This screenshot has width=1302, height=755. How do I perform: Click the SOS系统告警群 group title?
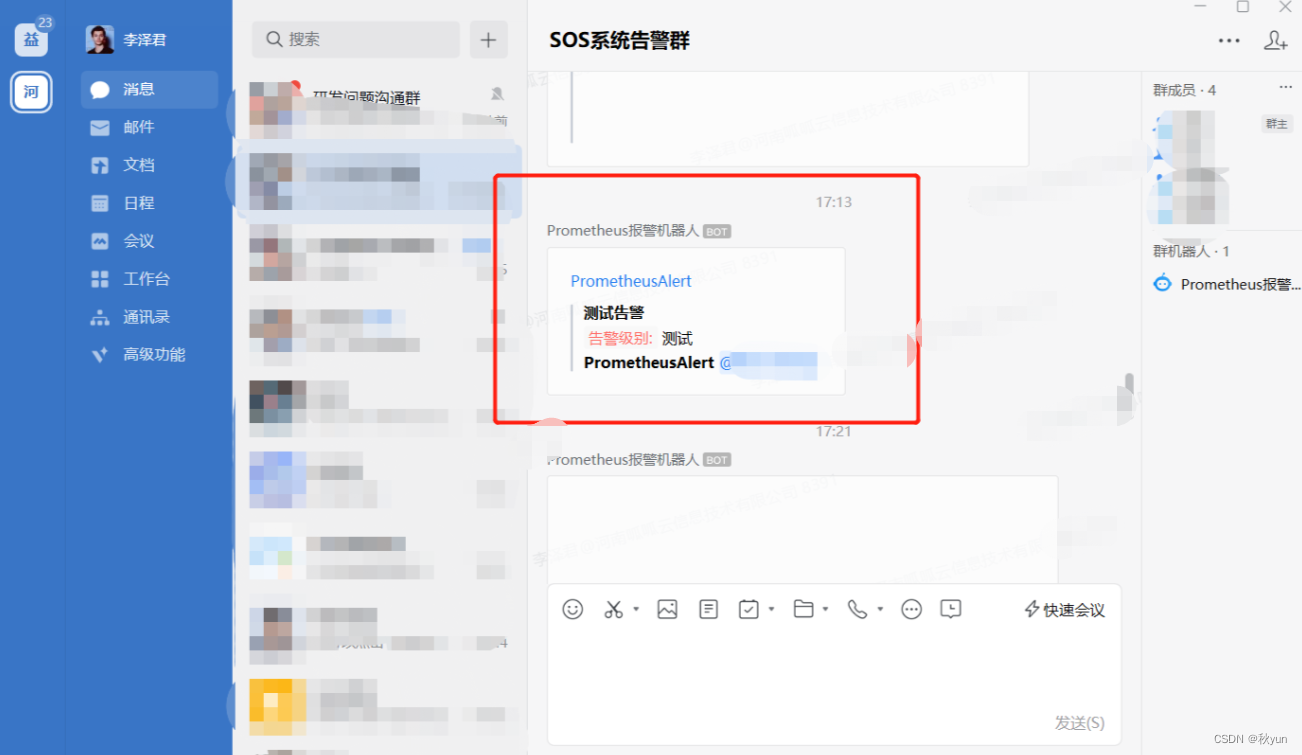pos(619,40)
